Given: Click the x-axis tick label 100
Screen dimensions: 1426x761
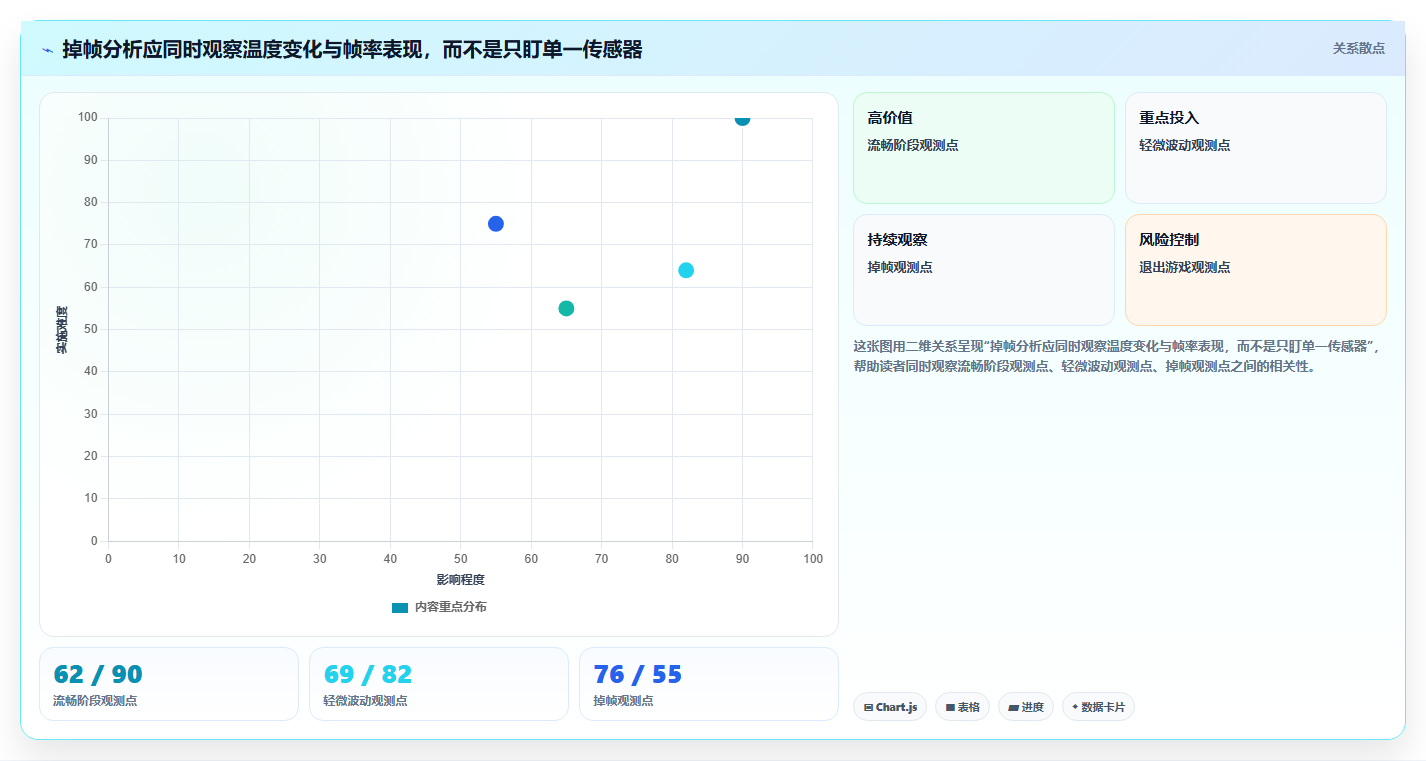Looking at the screenshot, I should pyautogui.click(x=813, y=559).
